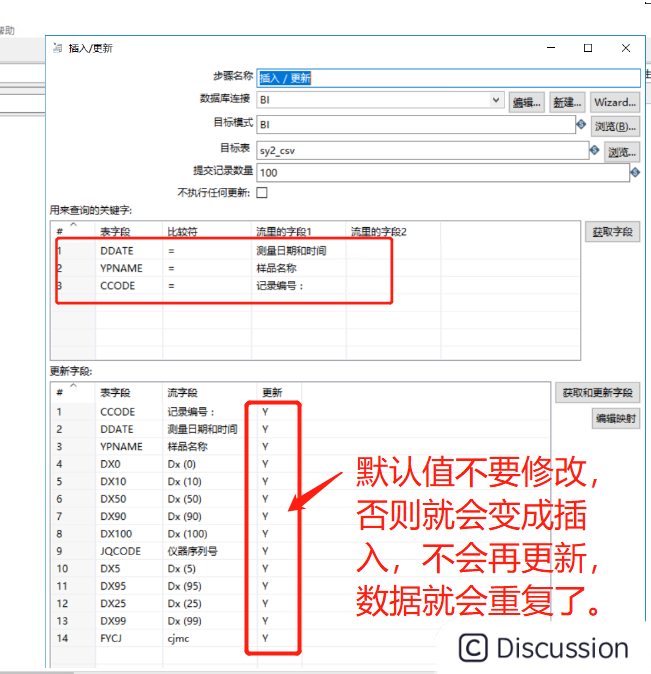Click the 插入/更新 dialog title icon
The image size is (651, 674).
[57, 48]
